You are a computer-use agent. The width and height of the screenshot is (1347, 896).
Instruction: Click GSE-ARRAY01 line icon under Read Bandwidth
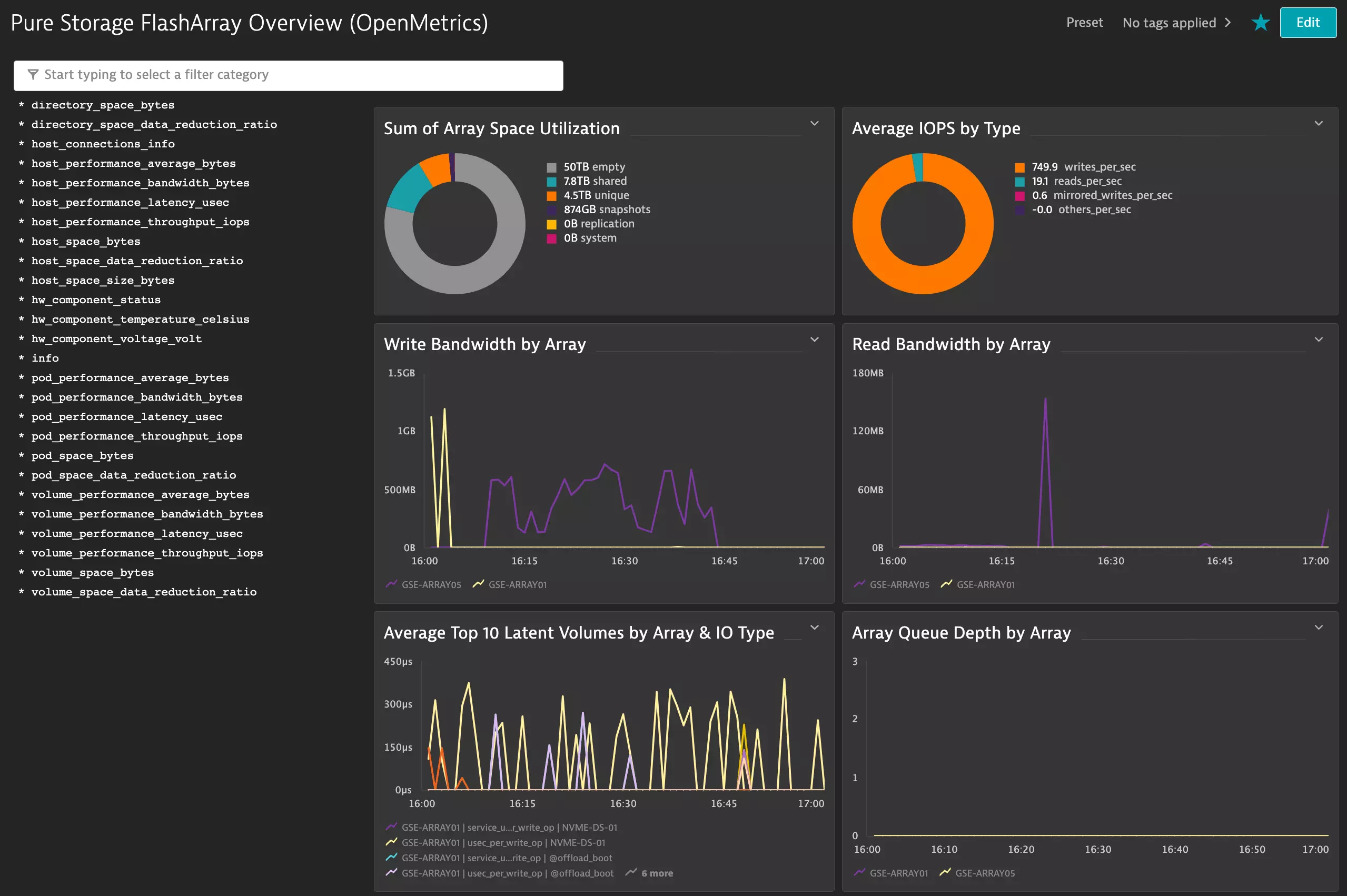coord(947,584)
